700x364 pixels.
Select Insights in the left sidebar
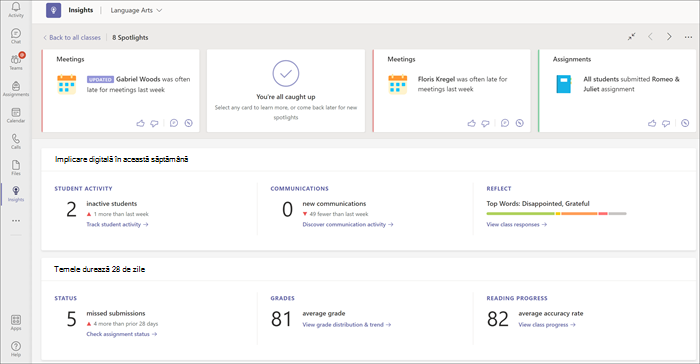coord(16,194)
